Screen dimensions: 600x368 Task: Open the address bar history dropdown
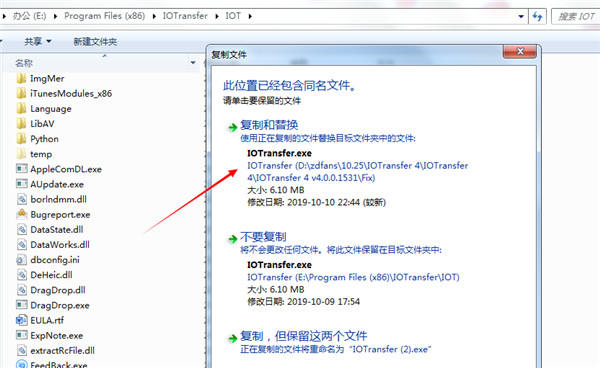coord(521,16)
